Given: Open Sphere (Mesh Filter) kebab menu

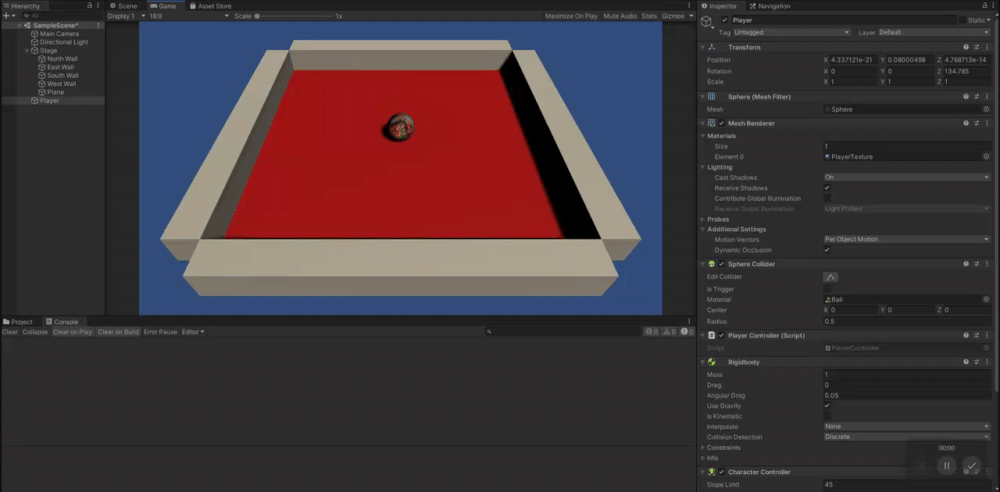Looking at the screenshot, I should [x=986, y=97].
